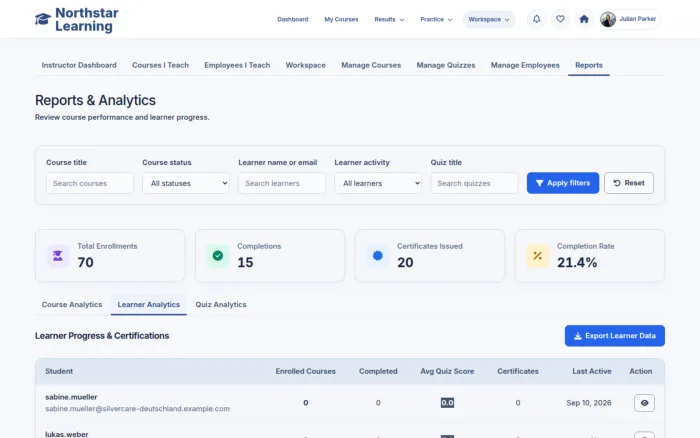Switch to Employees I Teach tab

(x=237, y=65)
